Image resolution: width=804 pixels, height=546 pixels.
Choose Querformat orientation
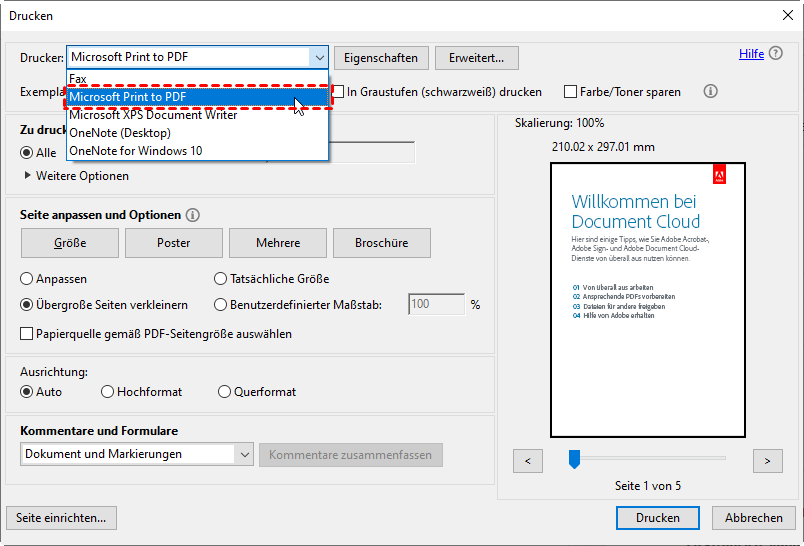point(224,392)
